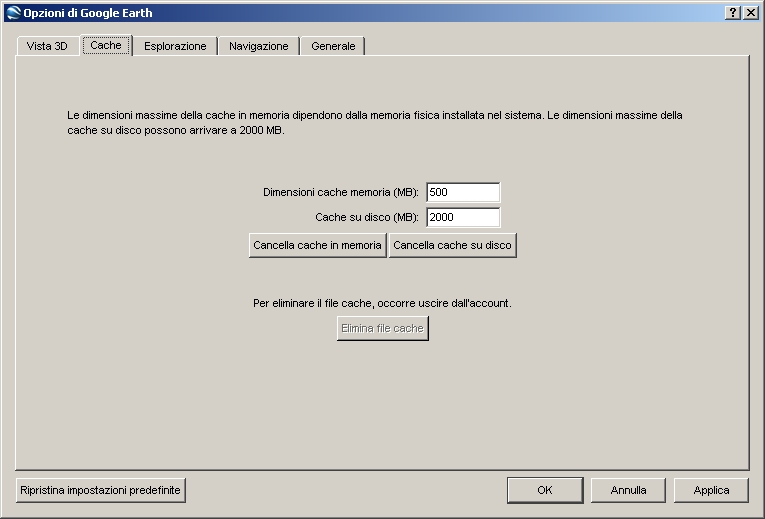Close the Opzioni di Google Earth dialog
Viewport: 765px width, 519px height.
tap(750, 13)
